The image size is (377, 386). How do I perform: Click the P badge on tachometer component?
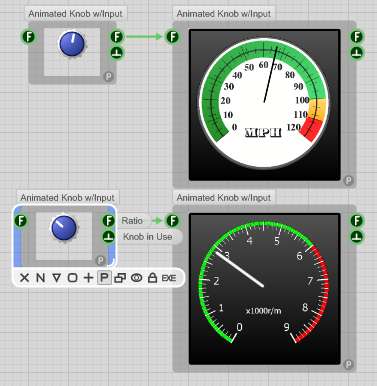pyautogui.click(x=348, y=364)
